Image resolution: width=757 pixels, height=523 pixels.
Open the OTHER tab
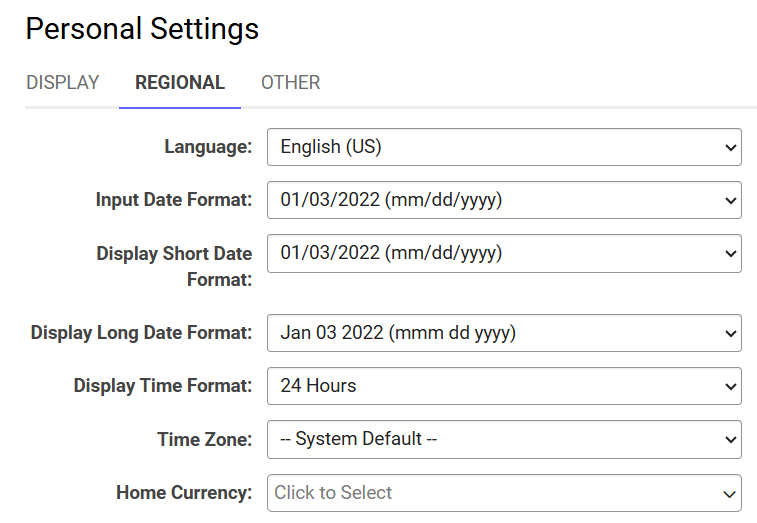pyautogui.click(x=291, y=83)
